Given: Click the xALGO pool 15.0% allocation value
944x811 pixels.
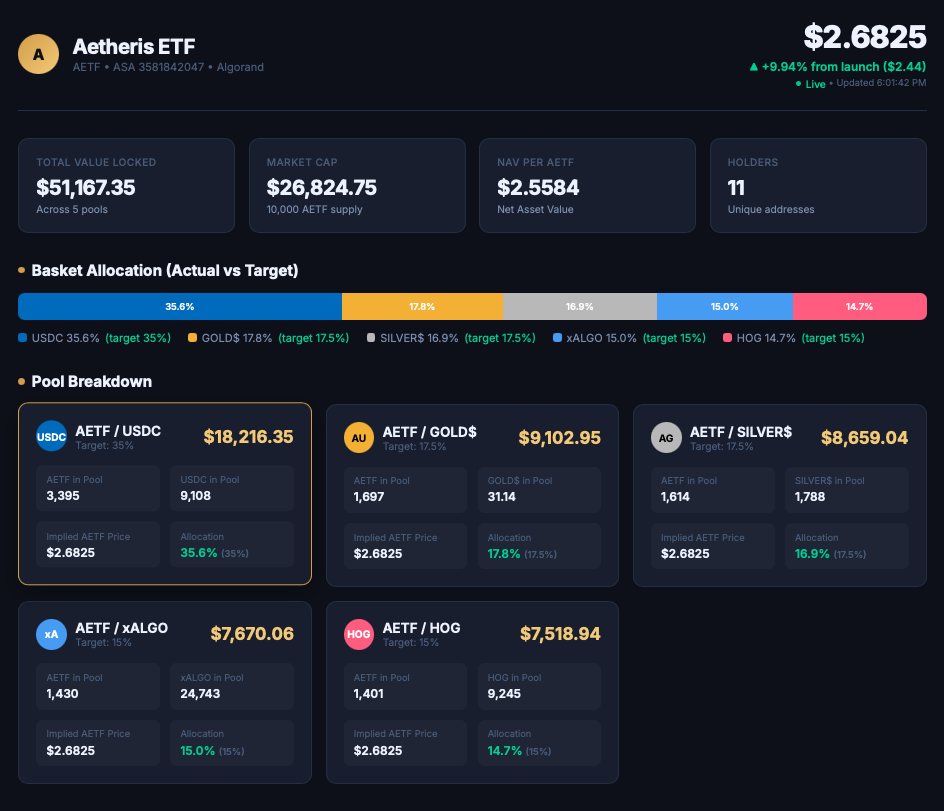Looking at the screenshot, I should click(x=197, y=751).
